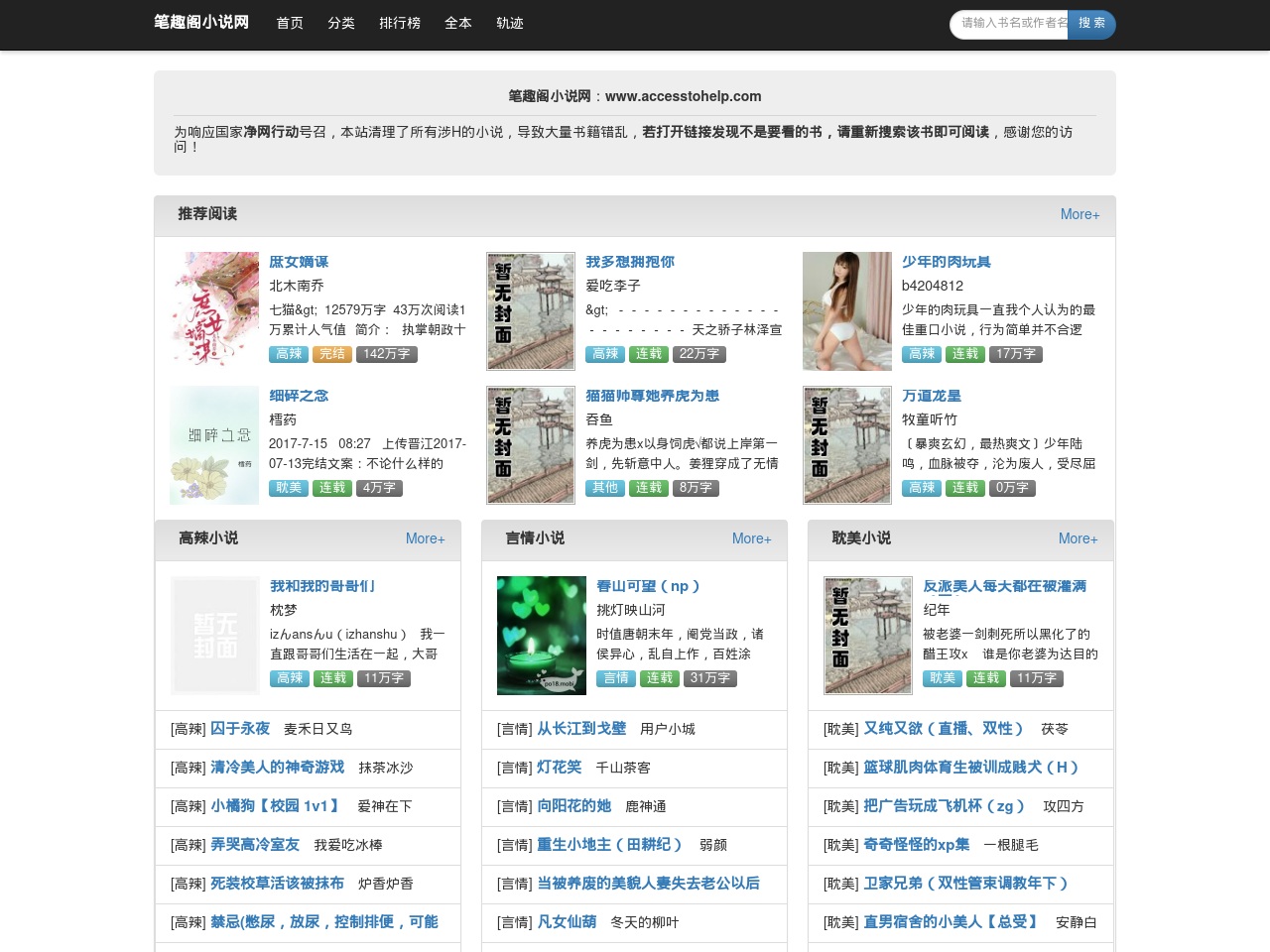Open the 全本 nav item
Viewport: 1270px width, 952px height.
click(458, 23)
